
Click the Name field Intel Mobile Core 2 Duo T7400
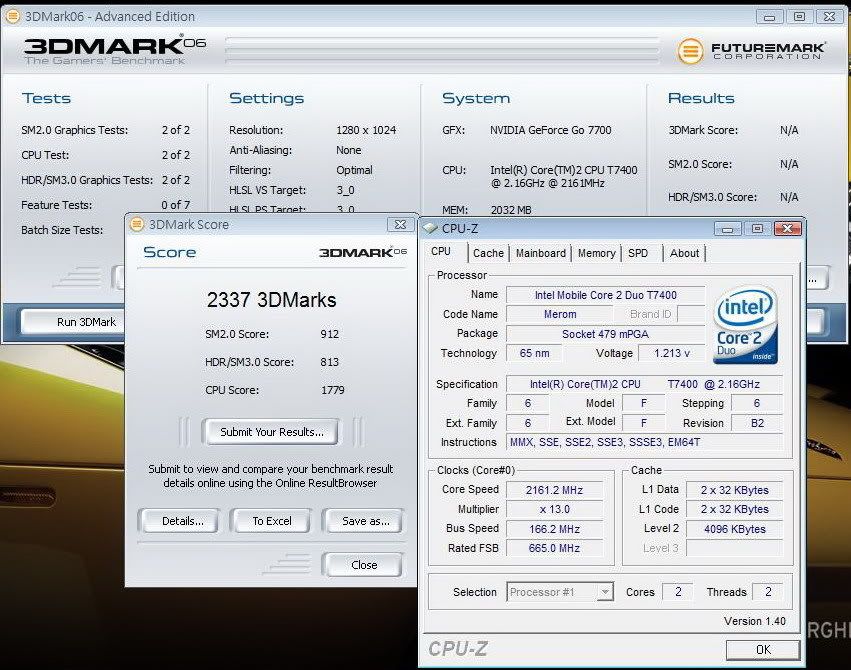pos(606,295)
